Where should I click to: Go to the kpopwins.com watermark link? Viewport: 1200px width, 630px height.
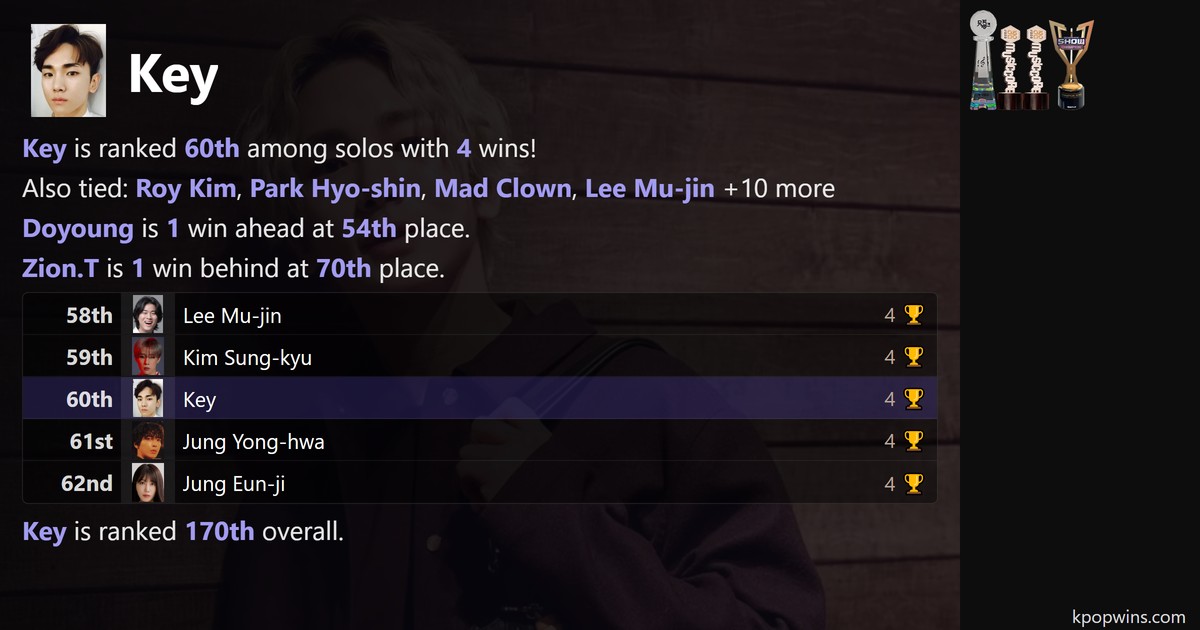1125,617
